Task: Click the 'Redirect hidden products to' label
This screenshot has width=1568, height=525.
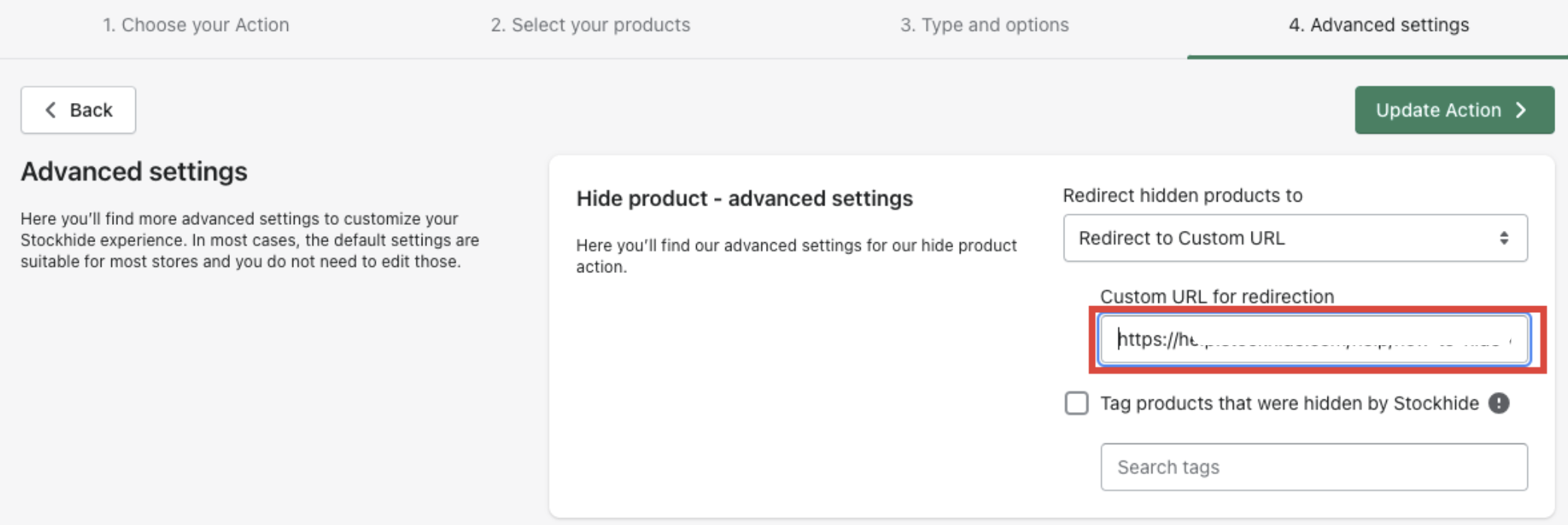Action: 1182,196
